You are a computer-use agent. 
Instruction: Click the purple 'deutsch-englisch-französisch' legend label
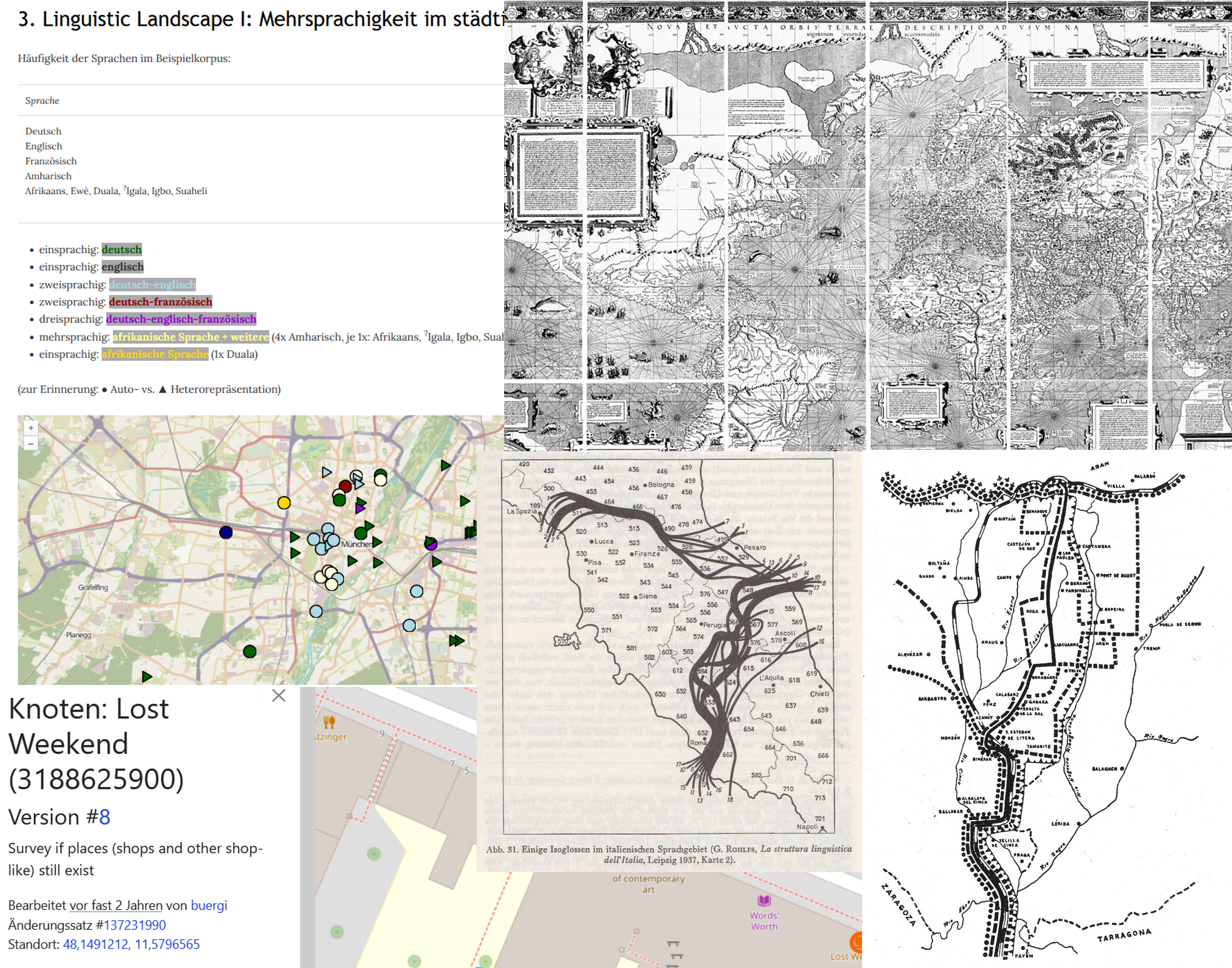(181, 319)
